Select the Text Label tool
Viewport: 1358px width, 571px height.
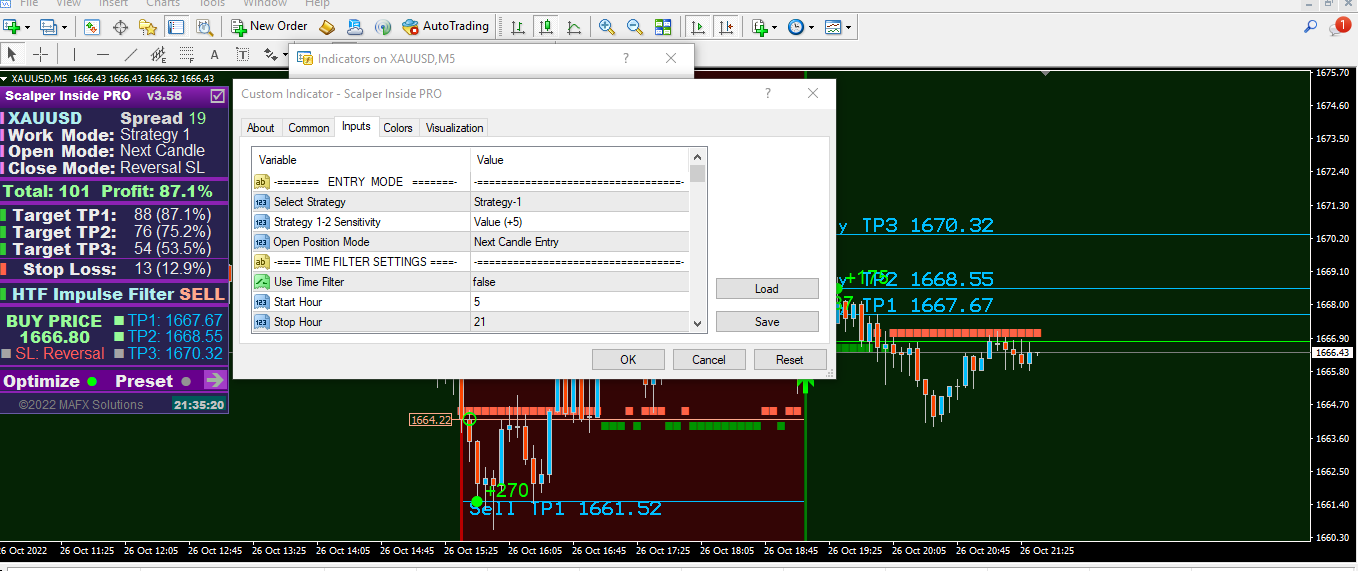(x=242, y=54)
